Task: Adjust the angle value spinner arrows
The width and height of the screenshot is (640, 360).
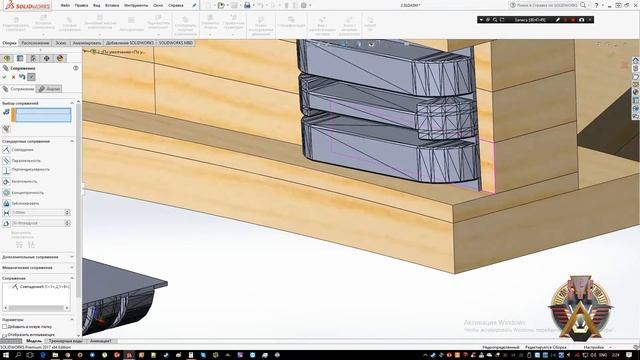Action: [67, 223]
